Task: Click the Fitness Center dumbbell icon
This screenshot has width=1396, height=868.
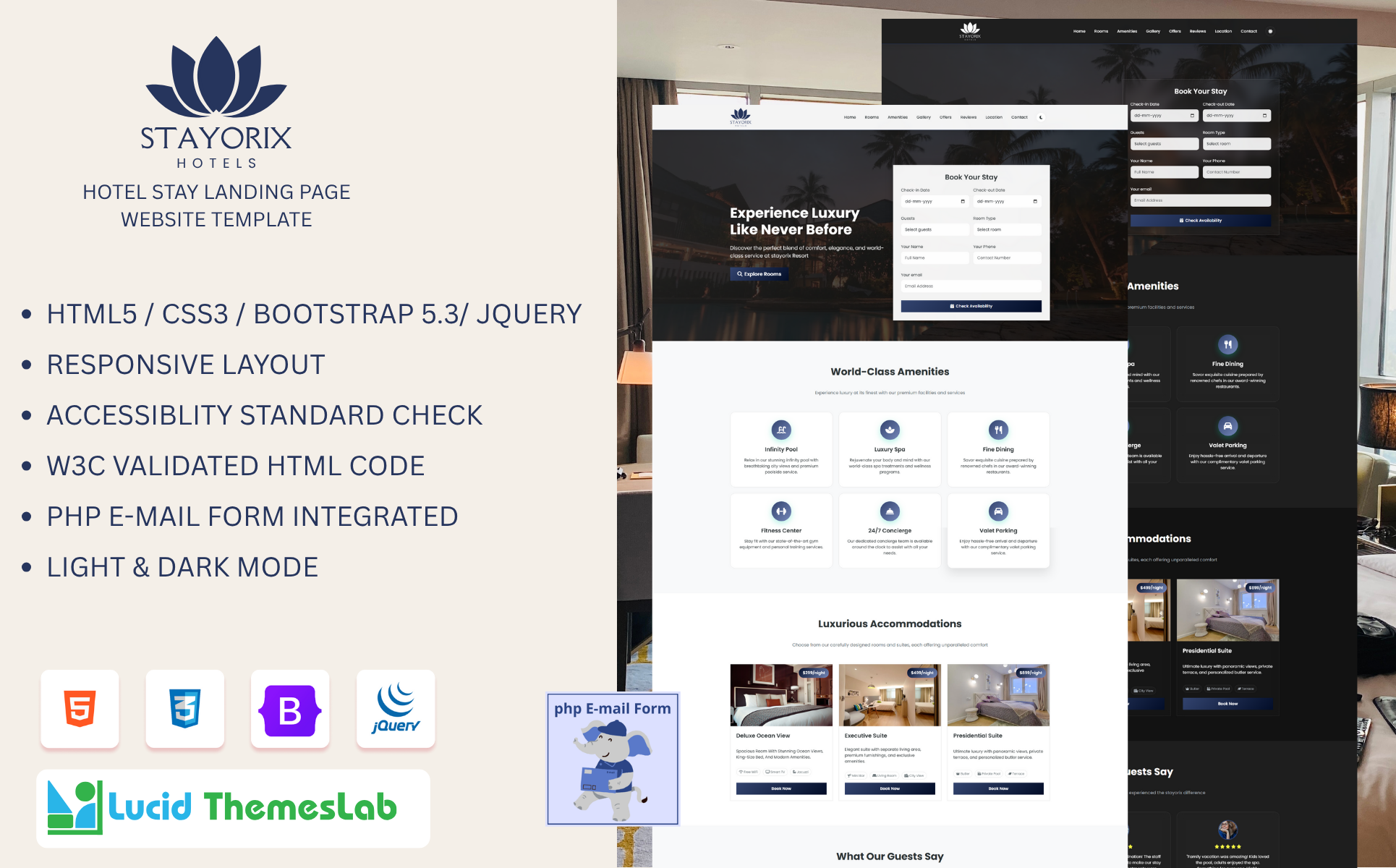Action: pyautogui.click(x=781, y=511)
